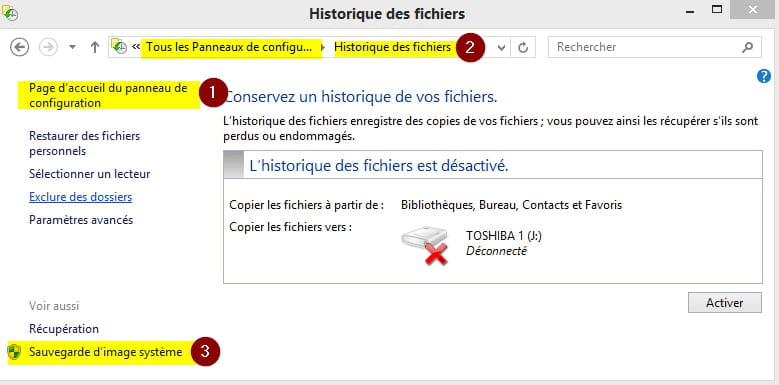Expand the recent locations dropdown arrow
This screenshot has width=779, height=385.
click(73, 47)
